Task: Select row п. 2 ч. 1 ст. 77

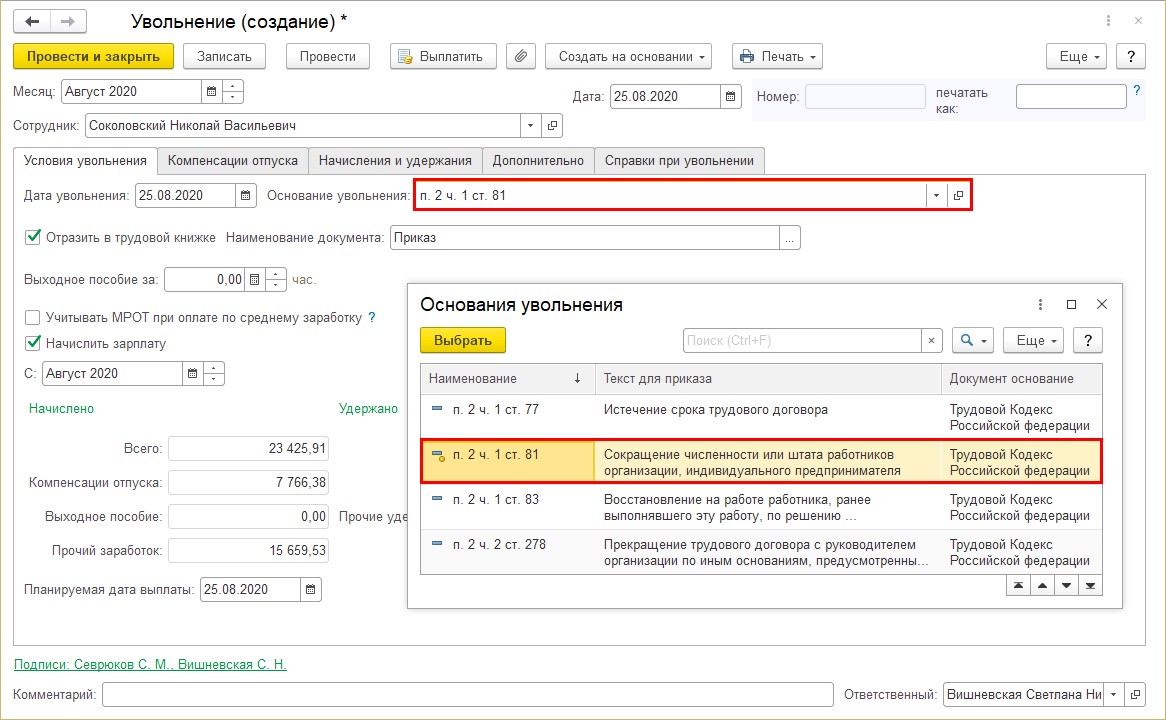Action: click(x=761, y=417)
